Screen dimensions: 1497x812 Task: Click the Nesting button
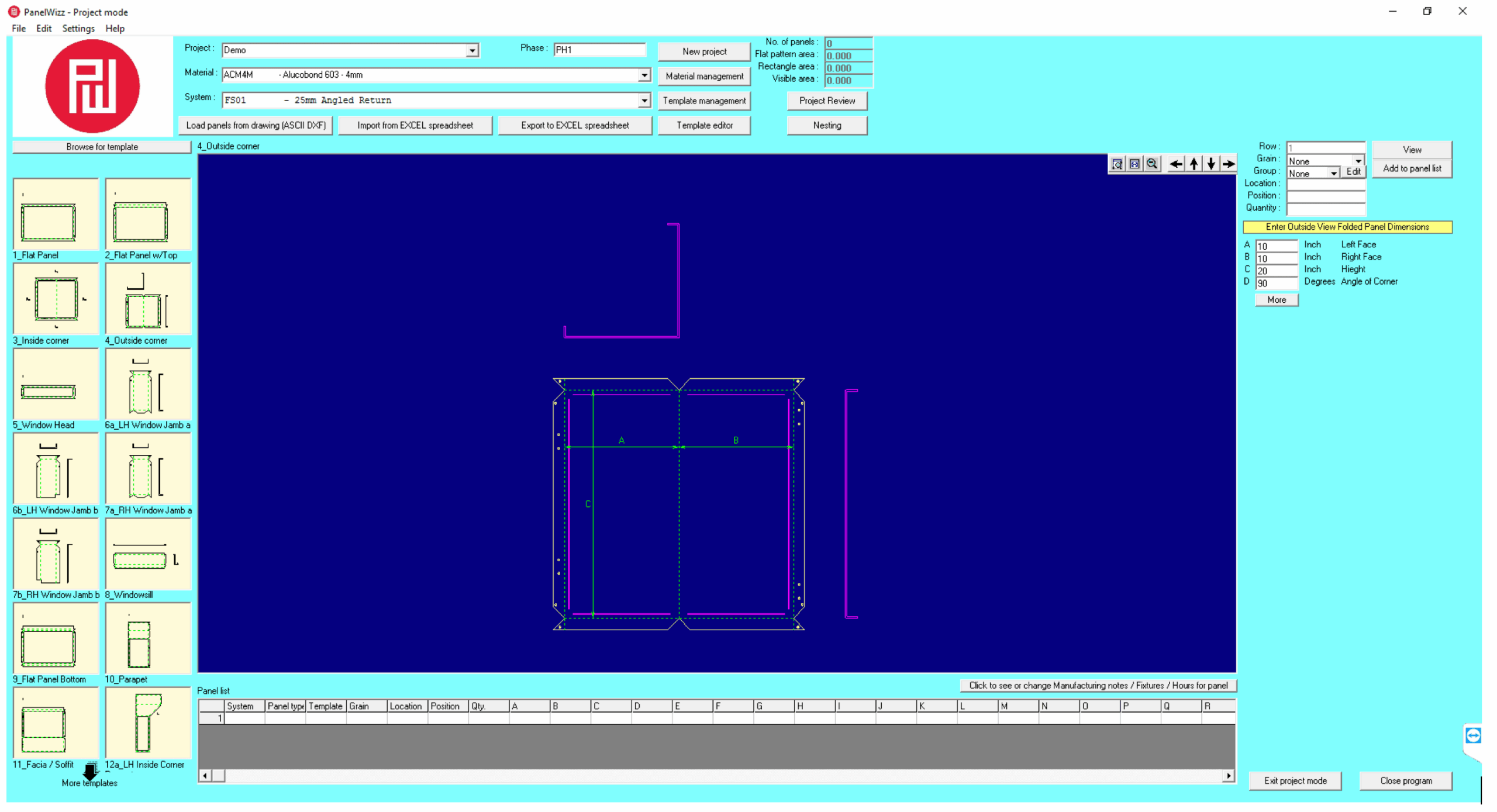tap(827, 125)
